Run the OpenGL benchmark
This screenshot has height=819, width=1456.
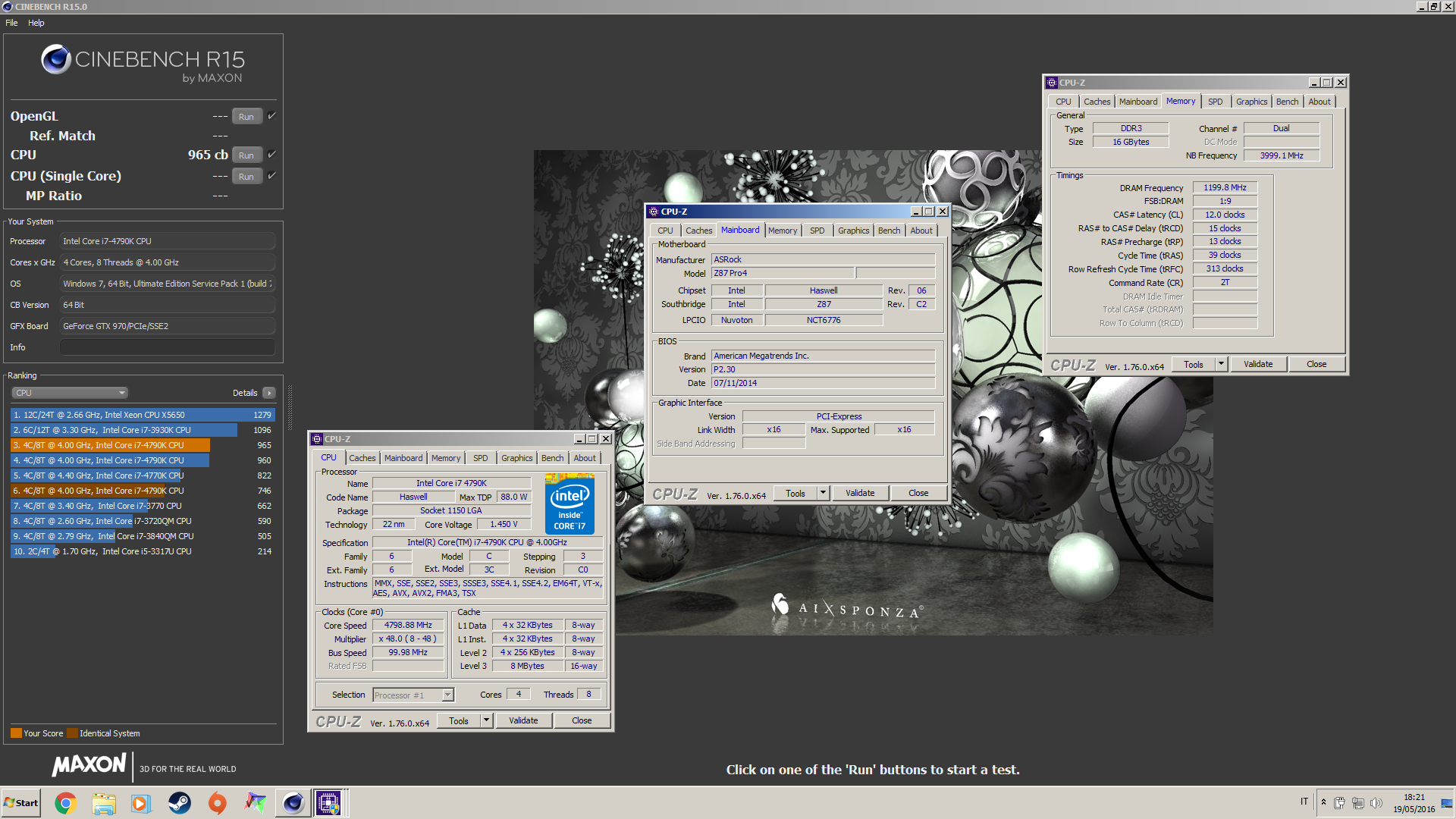[246, 116]
